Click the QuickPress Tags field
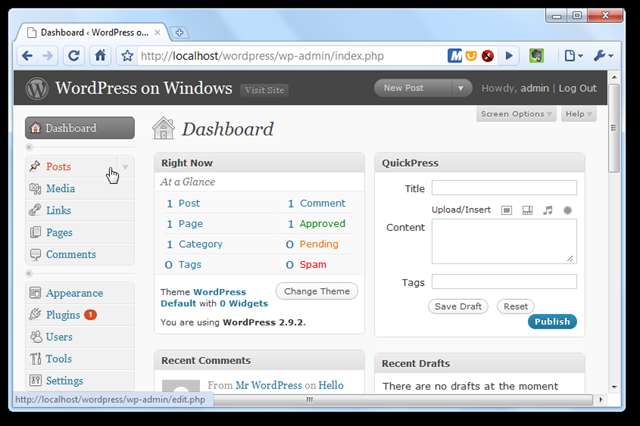This screenshot has height=426, width=640. [504, 282]
